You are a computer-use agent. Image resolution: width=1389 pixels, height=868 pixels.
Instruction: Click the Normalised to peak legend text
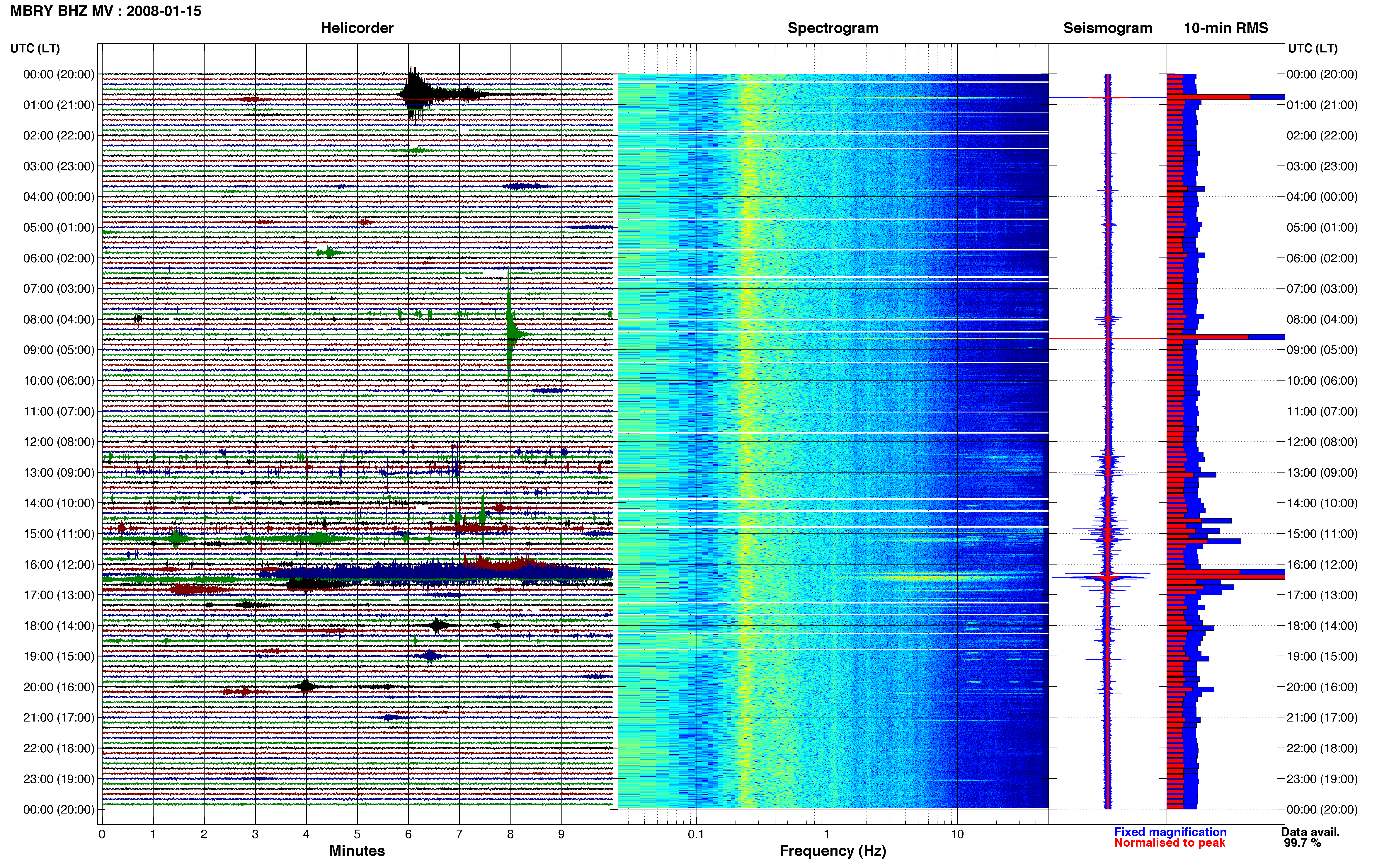(1169, 843)
